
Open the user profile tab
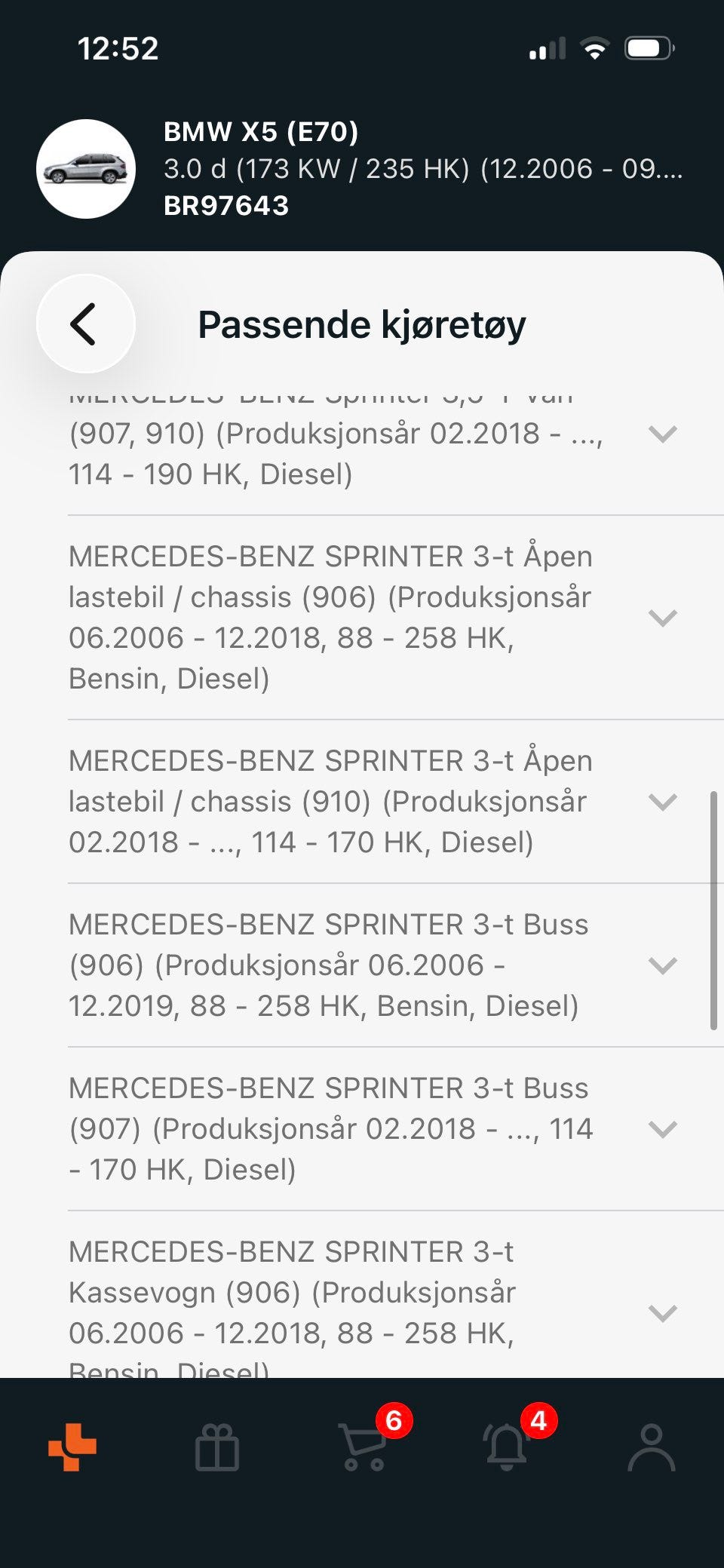(651, 1447)
